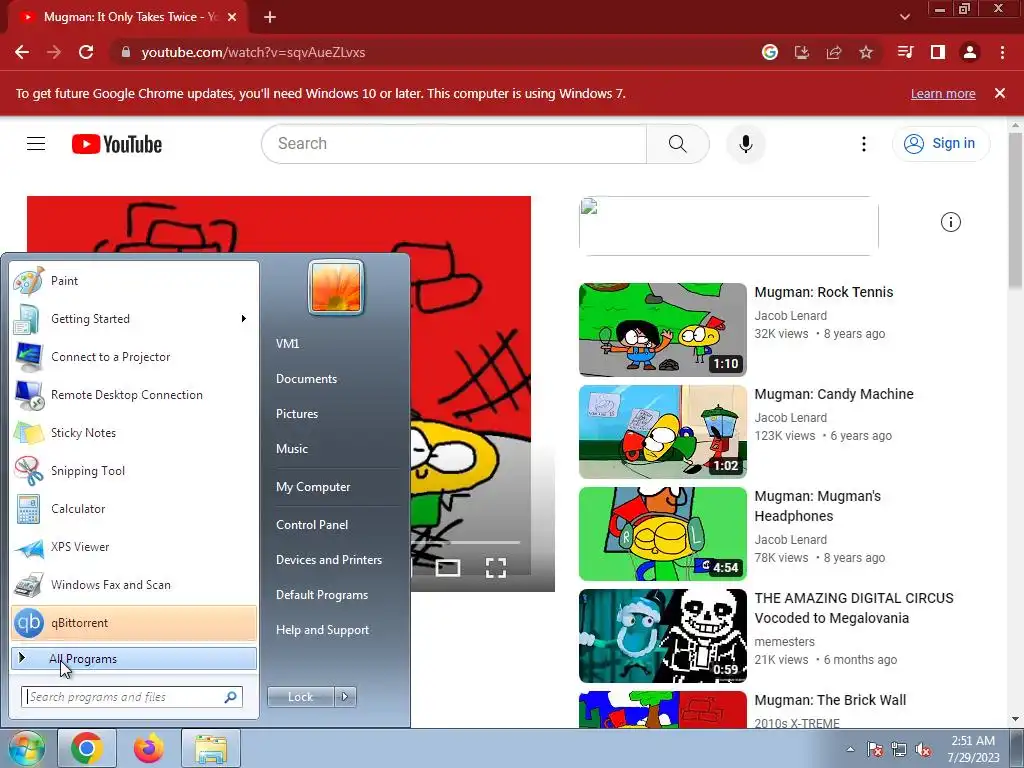Click the Chrome back arrow
1024x768 pixels.
pyautogui.click(x=22, y=52)
